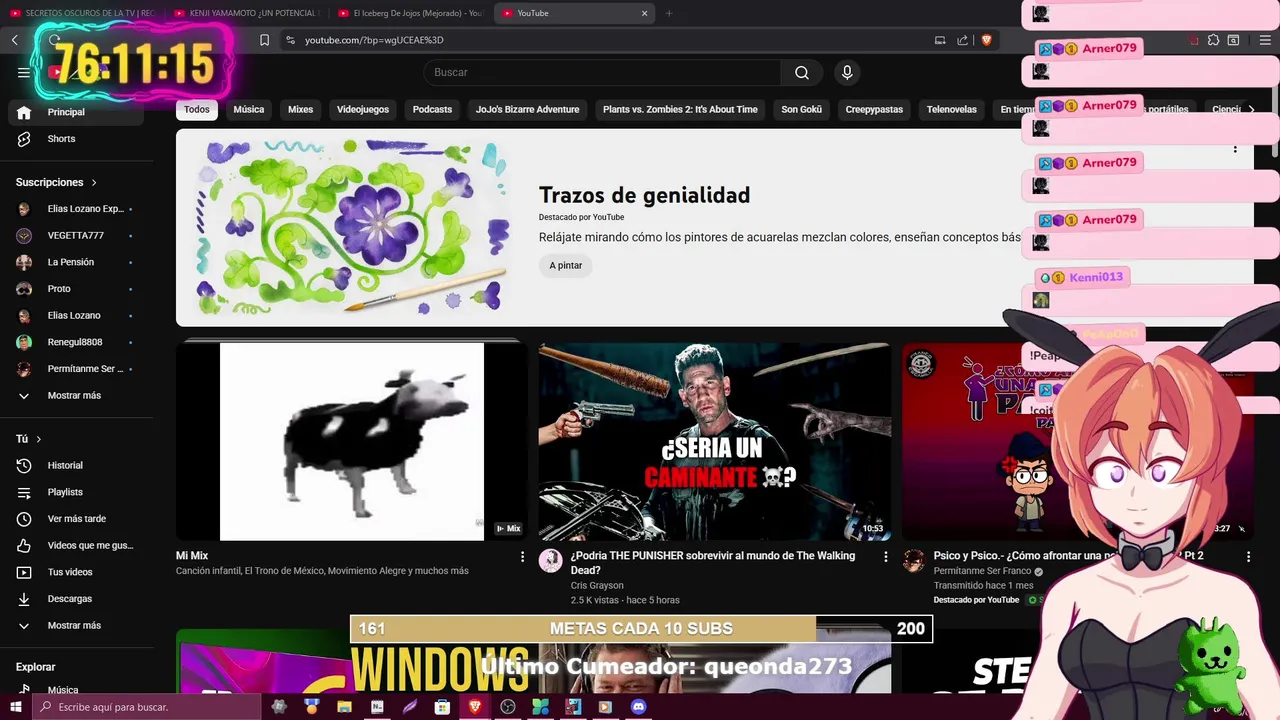The image size is (1280, 720).
Task: Select the Son Gokū chip
Action: coord(801,109)
